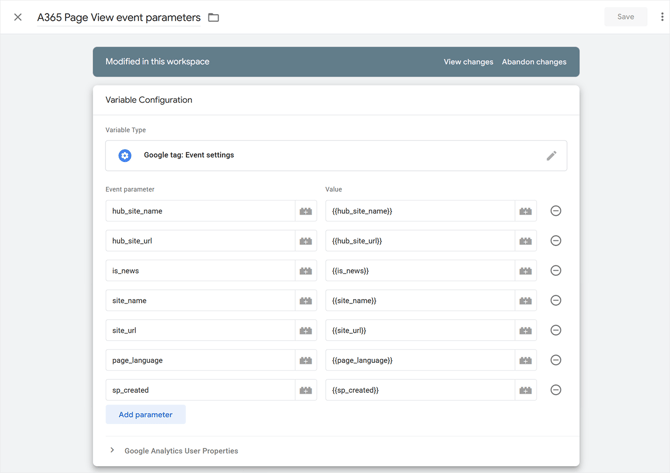Open the three-dot more options menu
670x473 pixels.
tap(662, 17)
